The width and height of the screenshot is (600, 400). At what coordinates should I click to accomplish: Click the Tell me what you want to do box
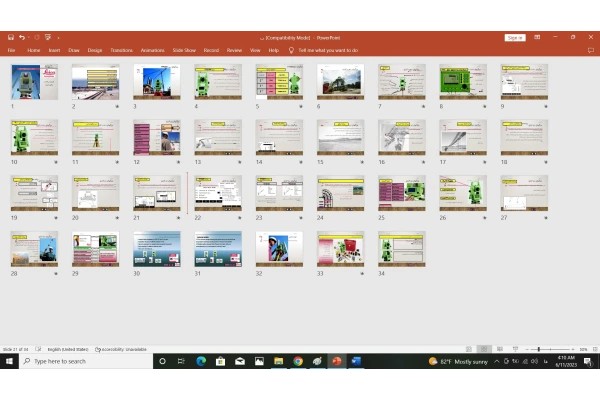point(328,50)
